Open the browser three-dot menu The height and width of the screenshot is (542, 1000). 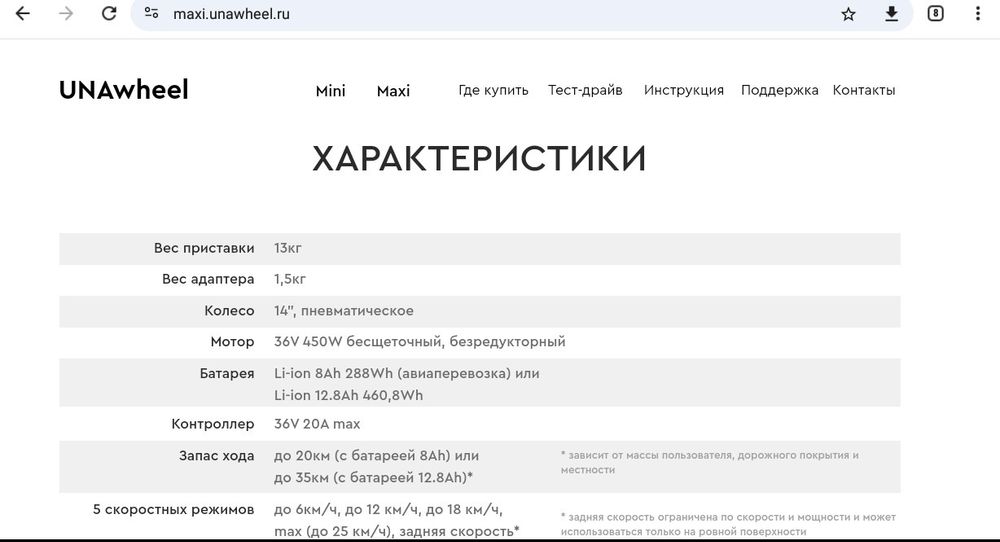tap(978, 13)
